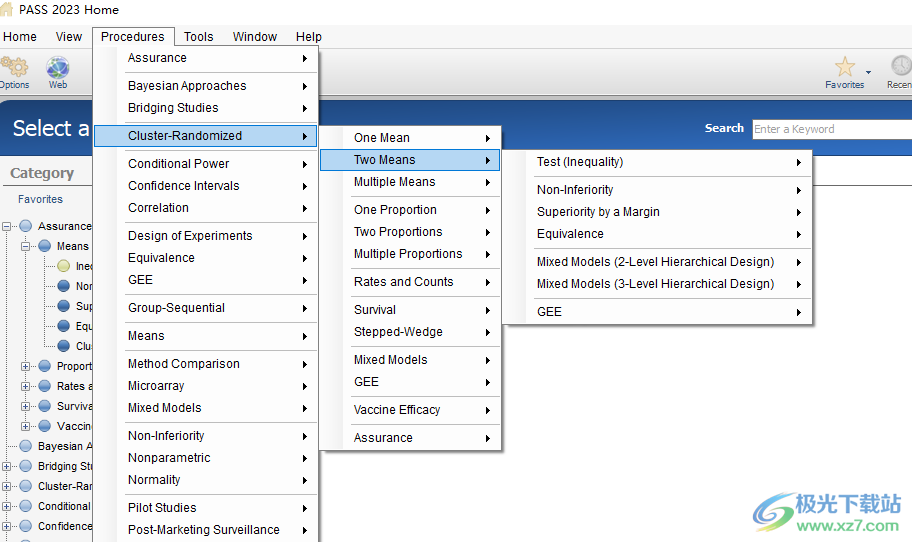Open Bayesian Approaches submenu

(205, 86)
